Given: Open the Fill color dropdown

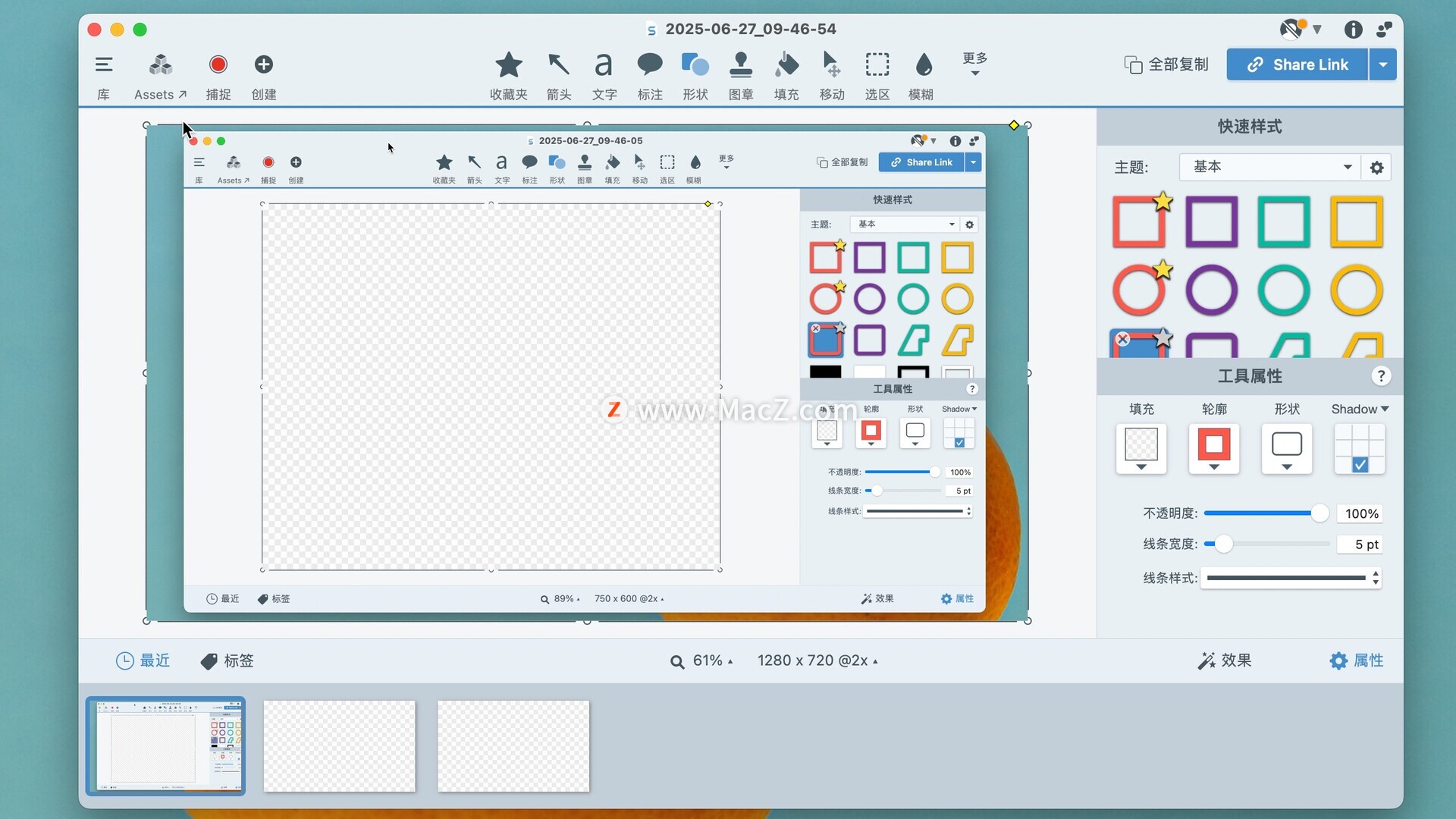Looking at the screenshot, I should 1141,449.
